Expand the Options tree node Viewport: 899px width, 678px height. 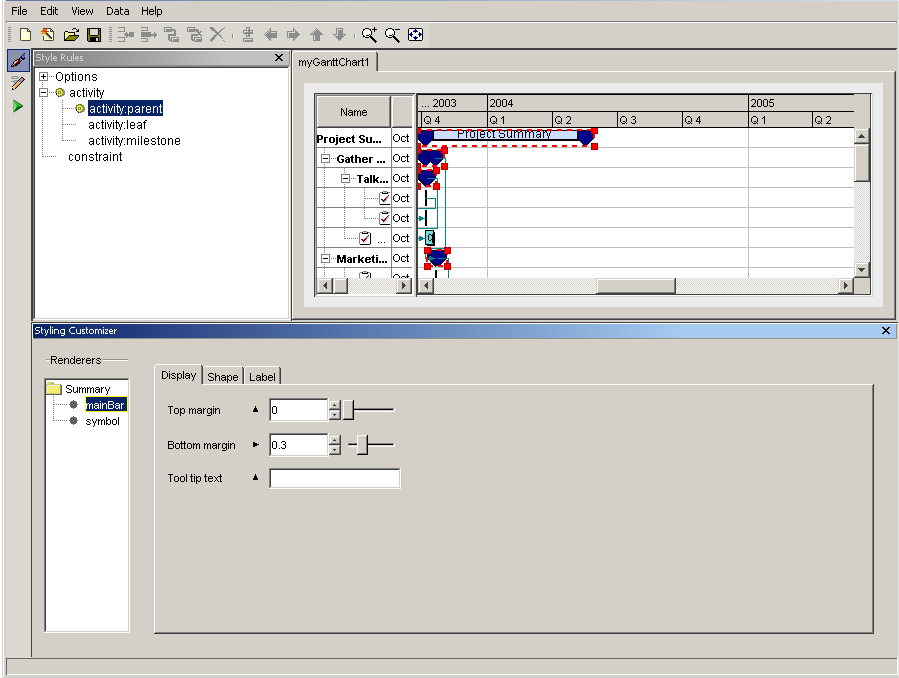pyautogui.click(x=44, y=77)
